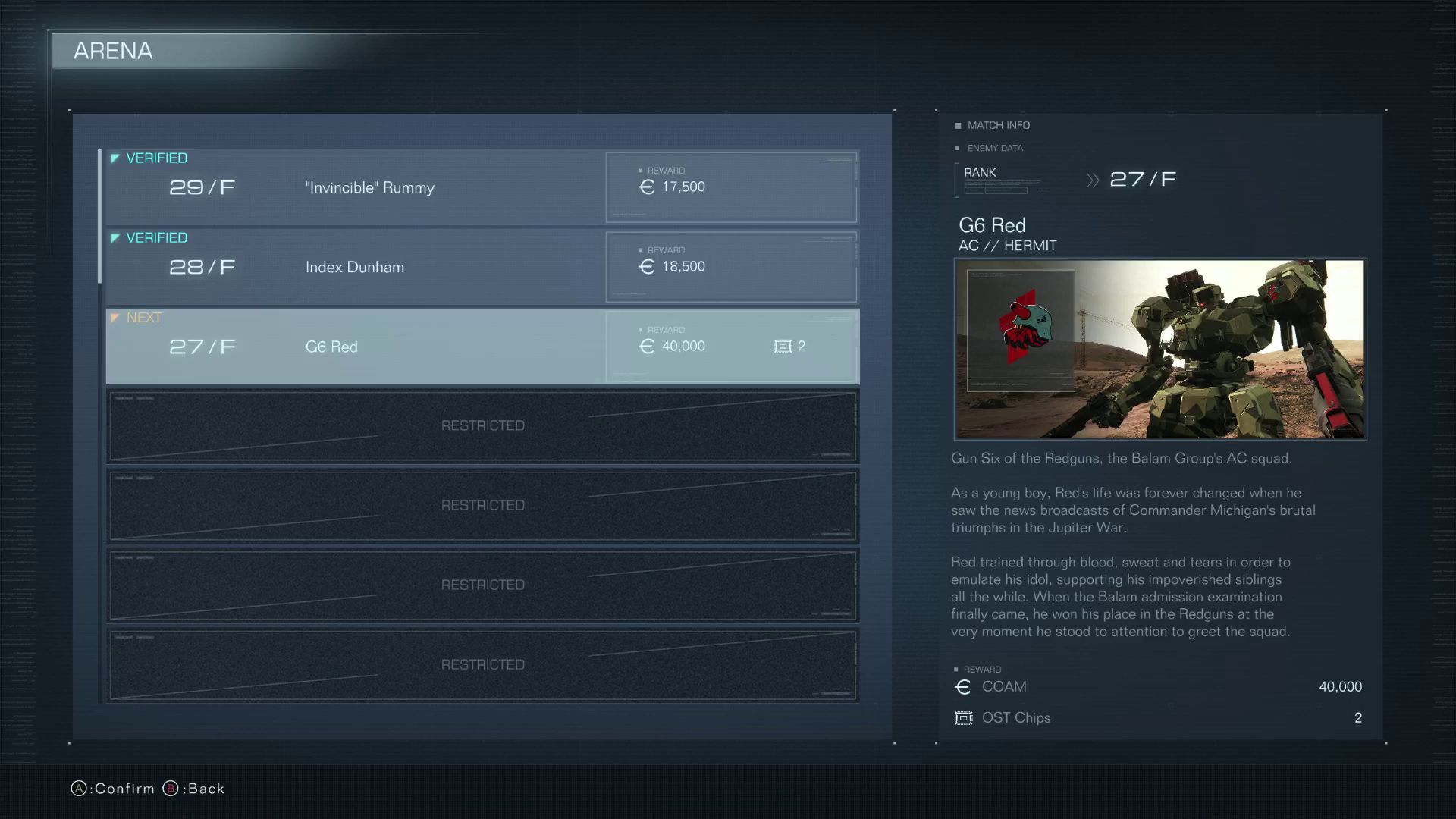The width and height of the screenshot is (1456, 819).
Task: Click the COAM 40,000 reward amount
Action: (x=1340, y=686)
